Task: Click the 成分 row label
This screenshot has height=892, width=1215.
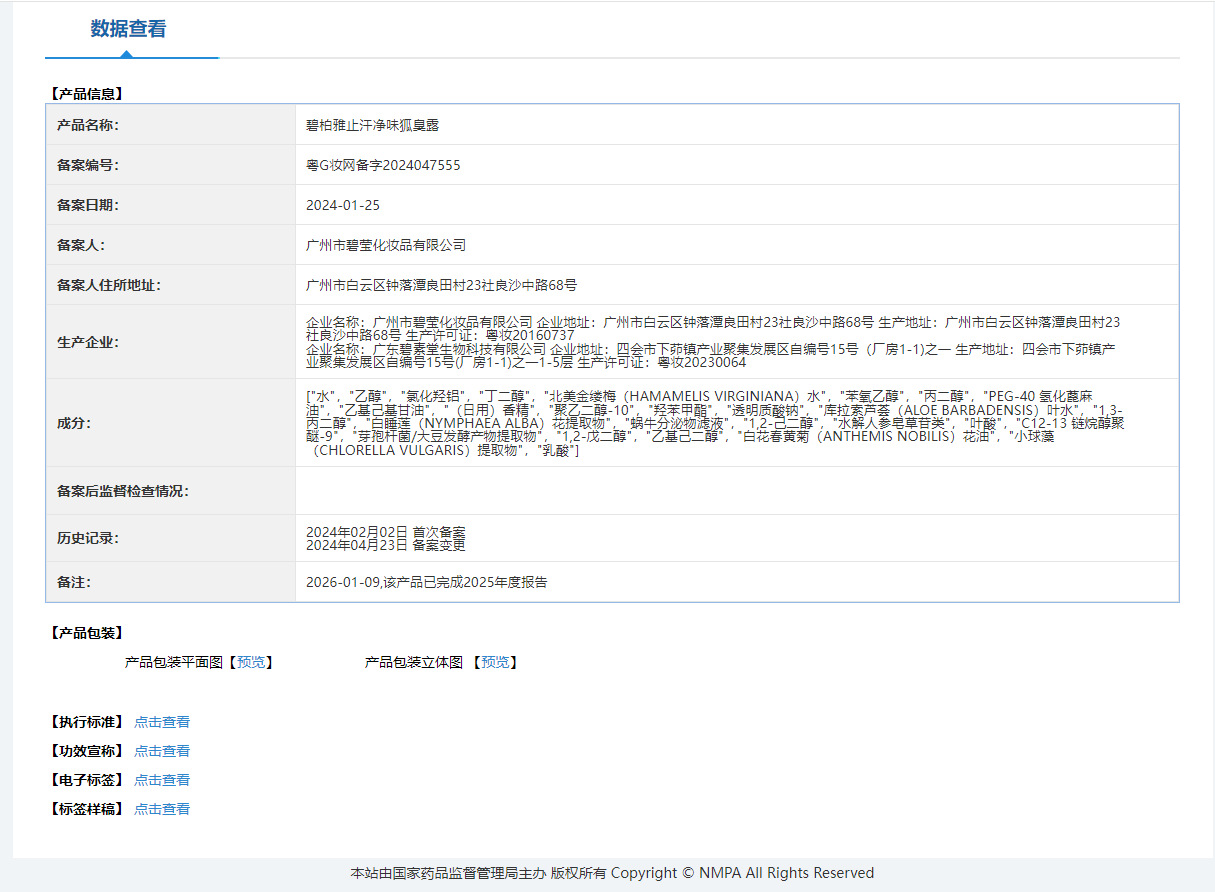Action: (x=75, y=423)
